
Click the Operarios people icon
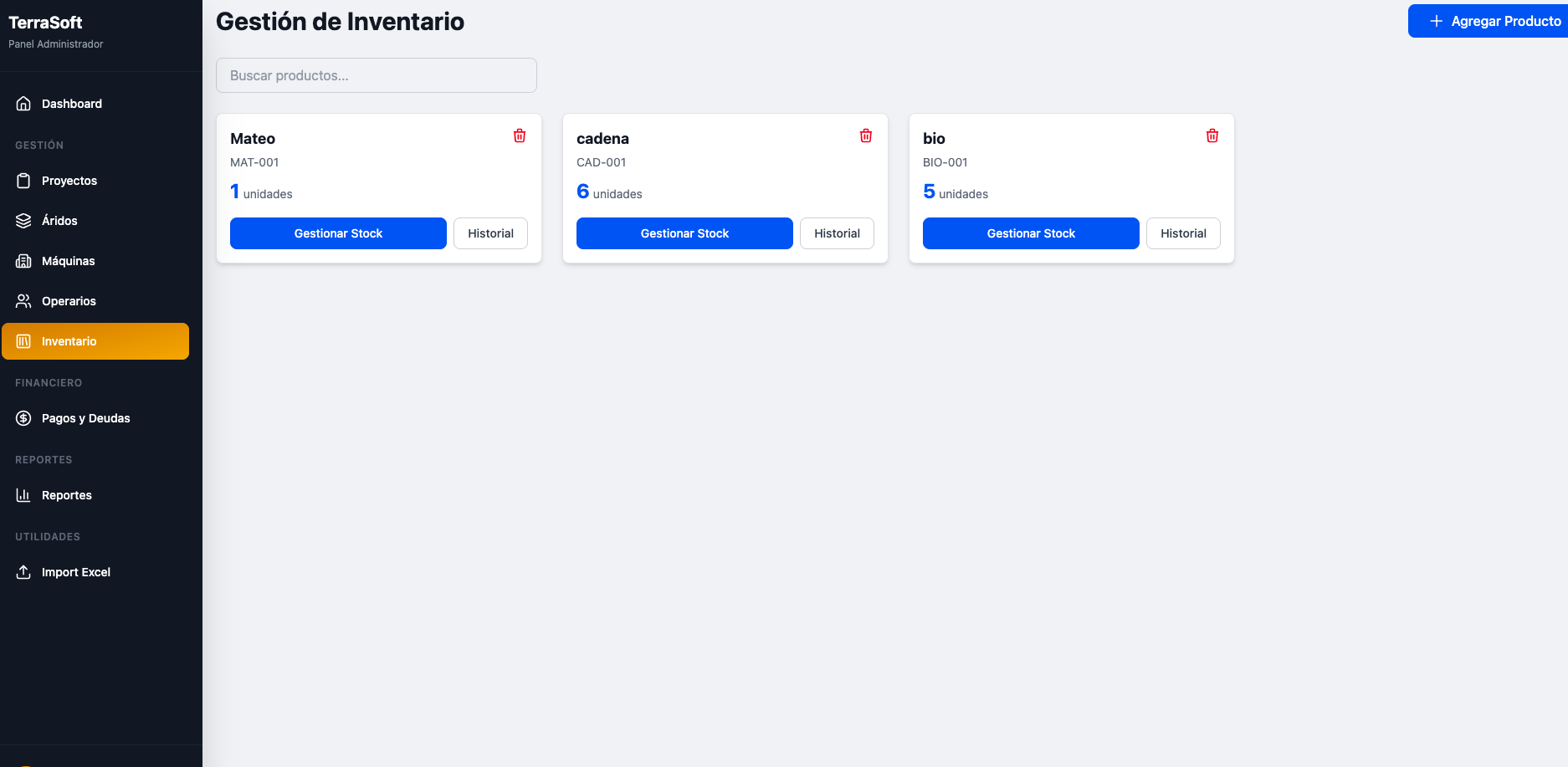[x=23, y=301]
